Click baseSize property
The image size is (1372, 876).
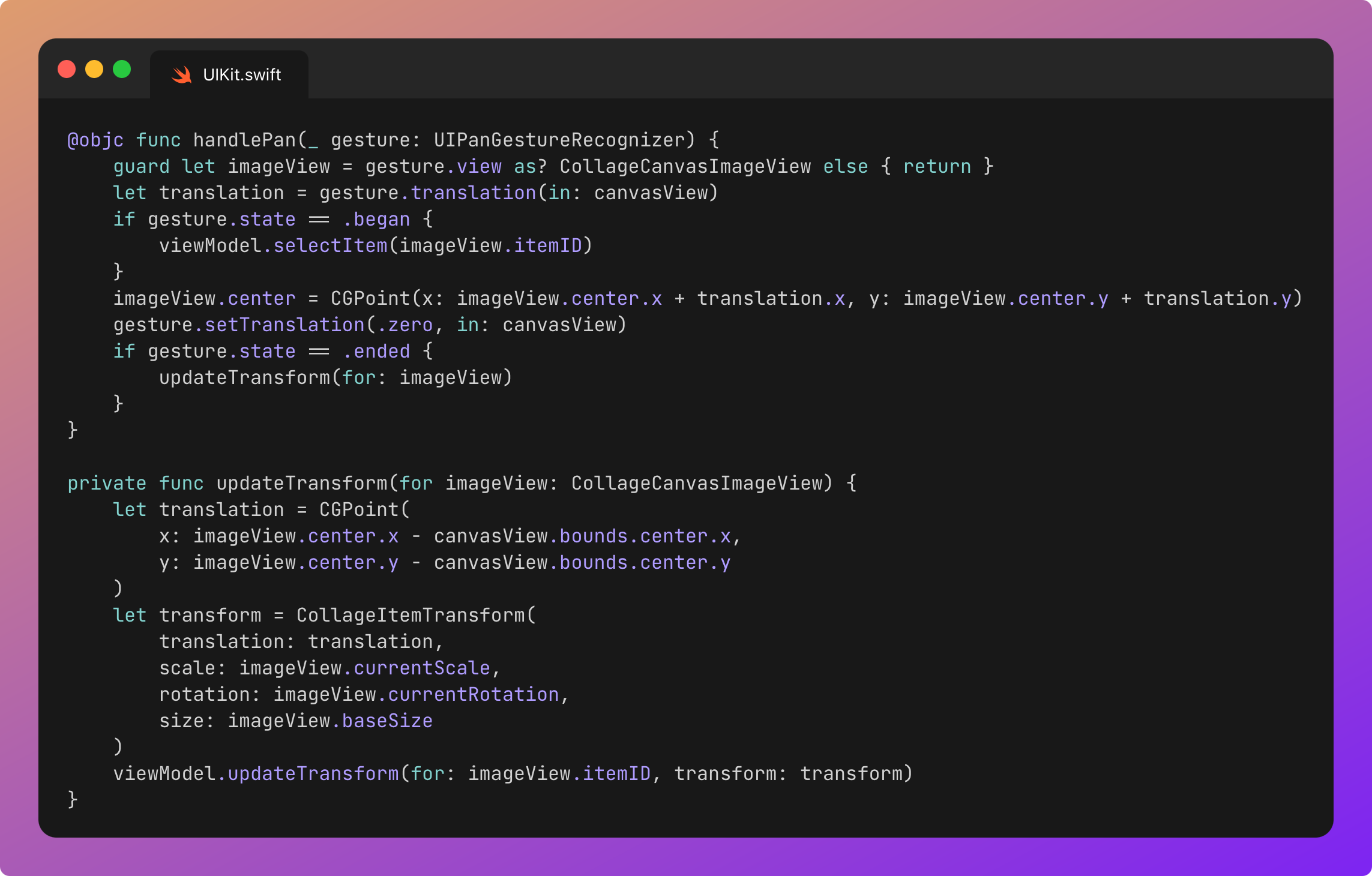point(387,721)
